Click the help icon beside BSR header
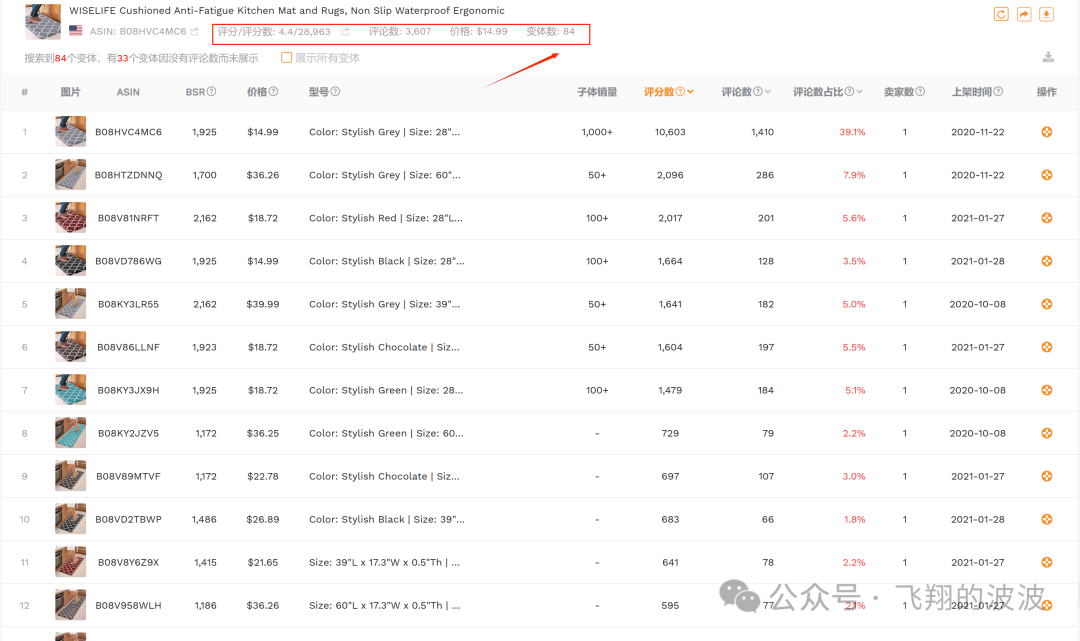Screen dimensions: 1080x641 point(211,92)
